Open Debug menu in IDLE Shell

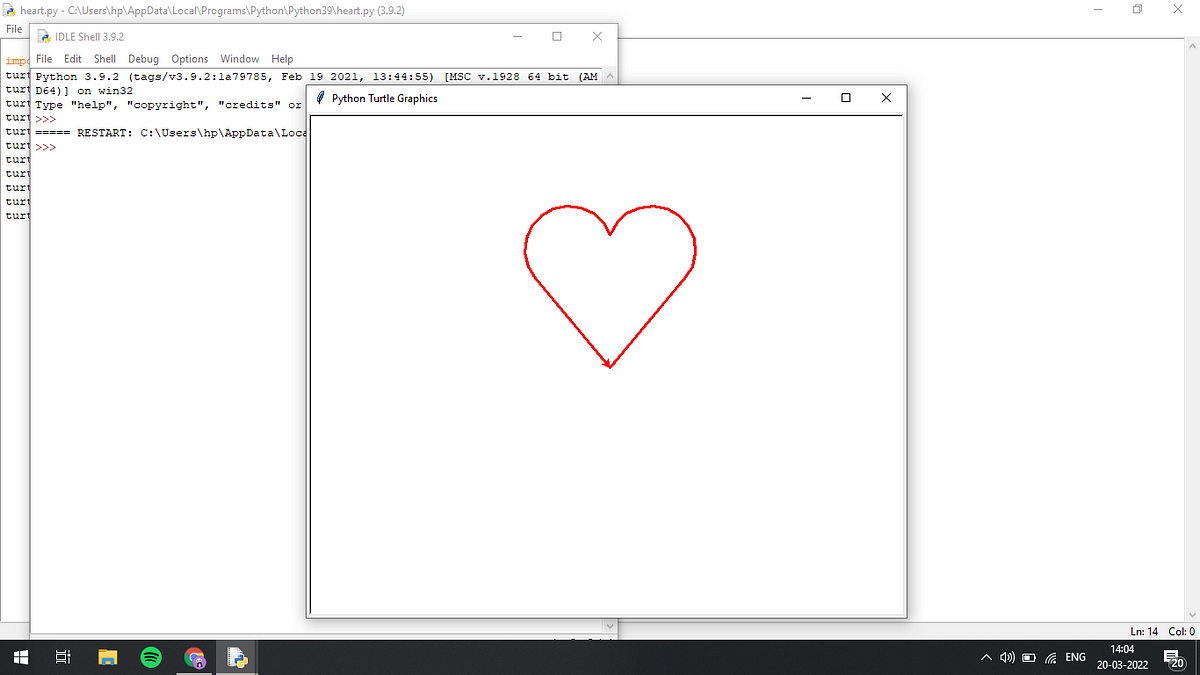tap(143, 59)
